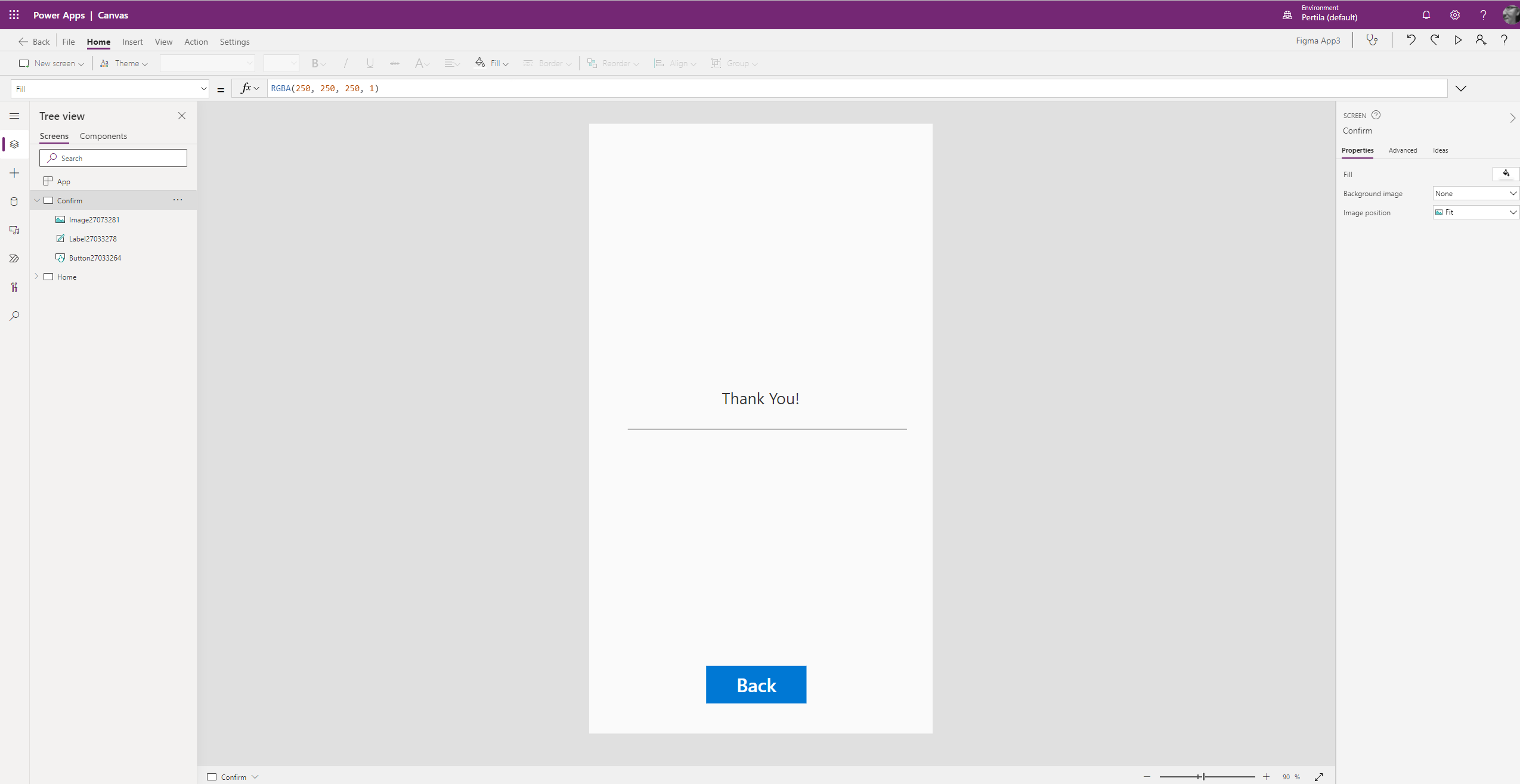Open the Advanced tools sidebar icon

(x=14, y=287)
